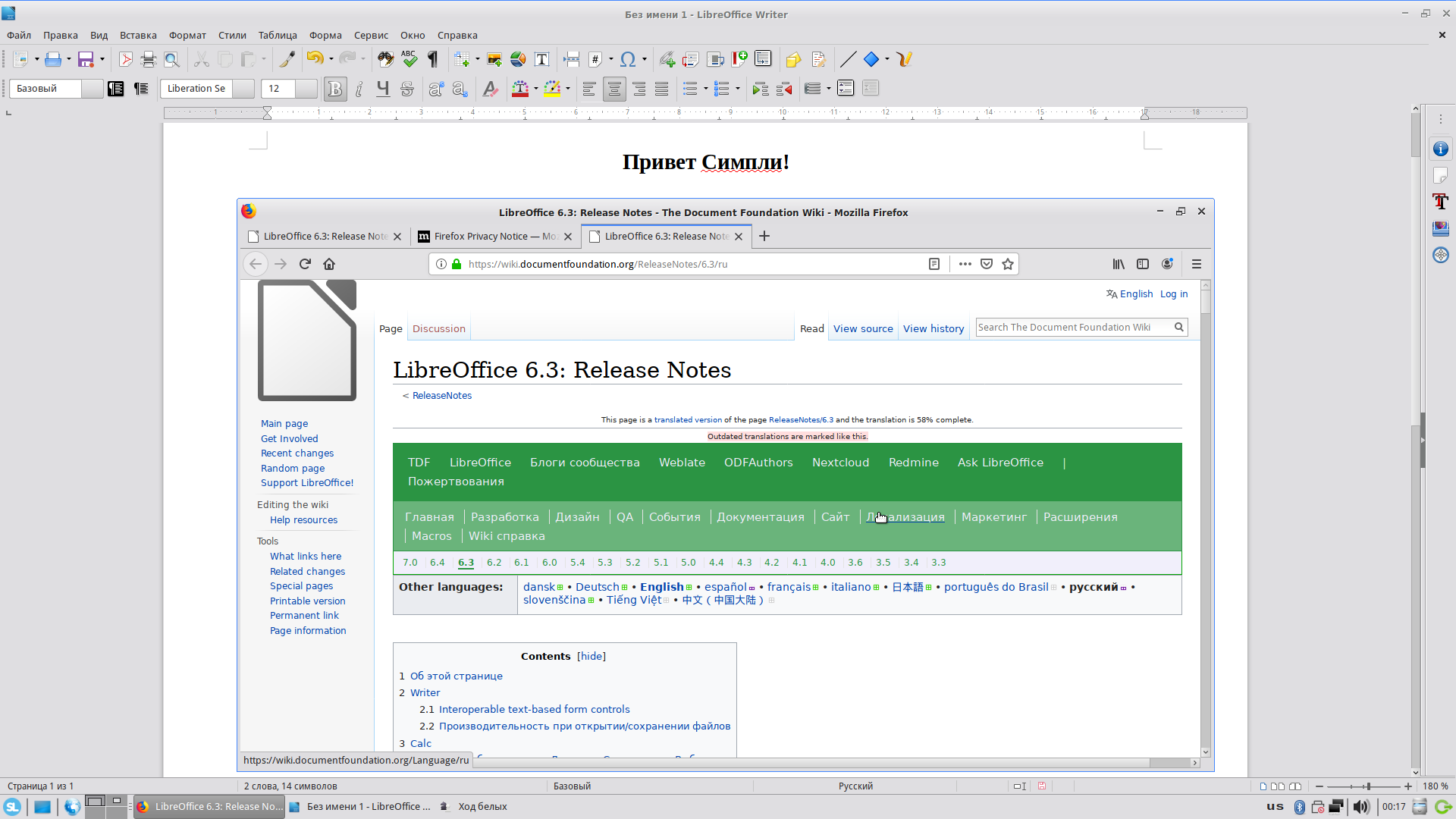The height and width of the screenshot is (819, 1456).
Task: Adjust the zoom slider in status bar
Action: click(1367, 786)
